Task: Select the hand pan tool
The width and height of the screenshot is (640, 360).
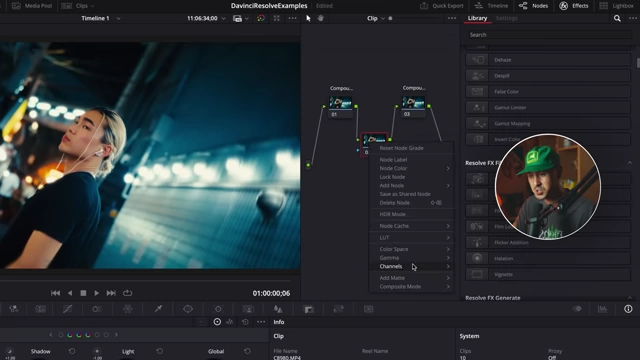Action: pos(321,18)
